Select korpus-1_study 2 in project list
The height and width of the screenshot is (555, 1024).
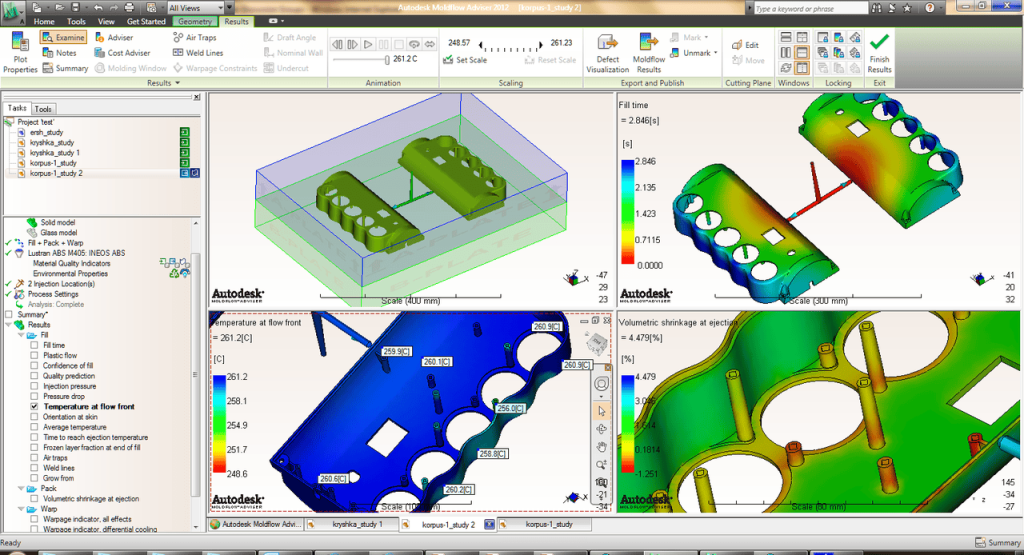[56, 173]
